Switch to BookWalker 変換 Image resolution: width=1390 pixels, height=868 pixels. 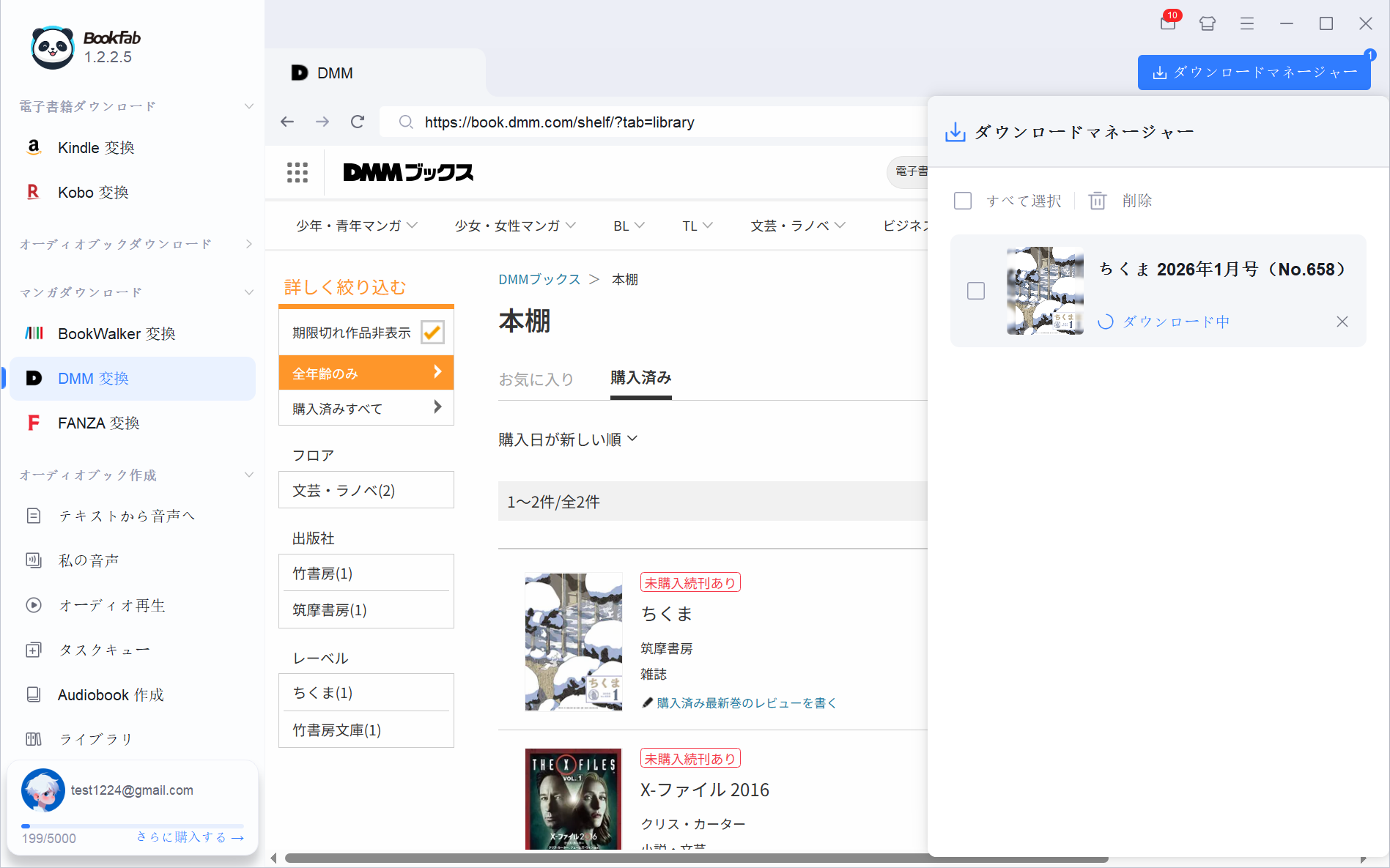point(117,333)
